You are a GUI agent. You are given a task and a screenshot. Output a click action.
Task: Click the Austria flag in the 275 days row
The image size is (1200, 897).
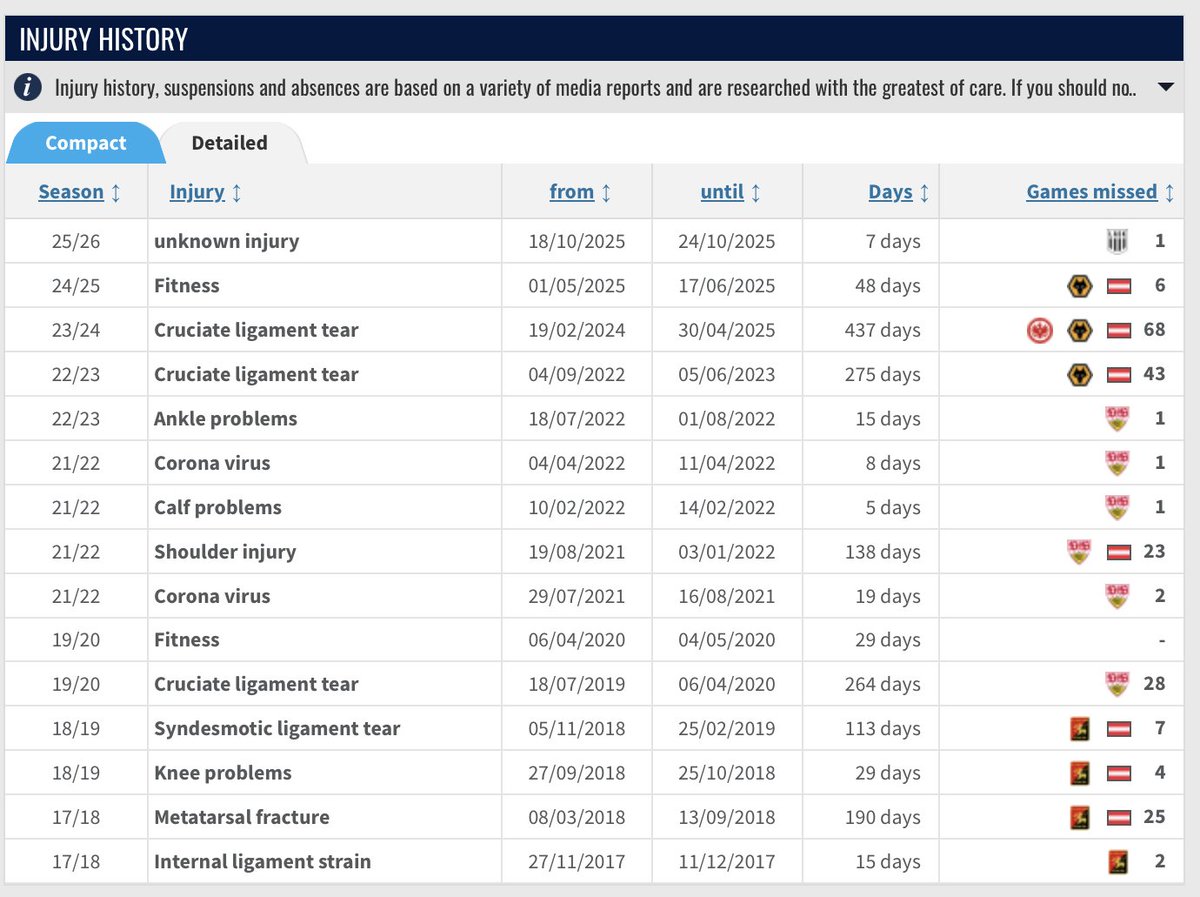[1118, 374]
